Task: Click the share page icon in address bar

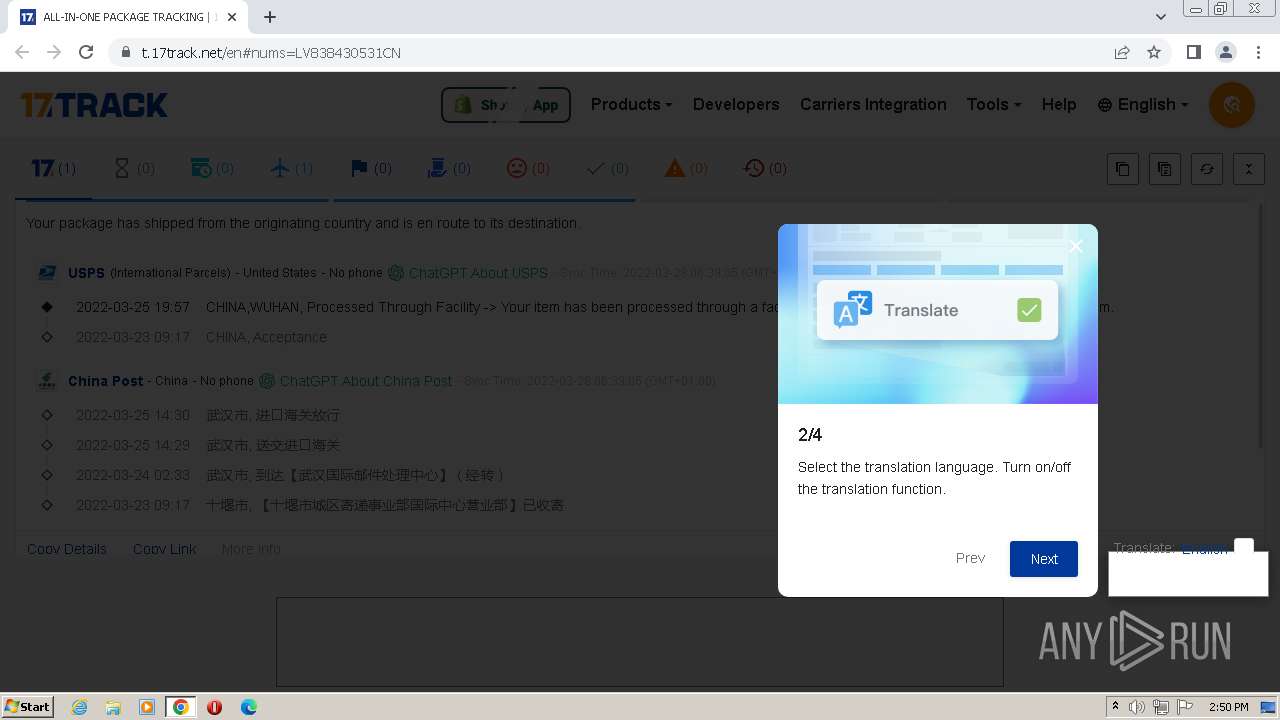Action: coord(1122,52)
